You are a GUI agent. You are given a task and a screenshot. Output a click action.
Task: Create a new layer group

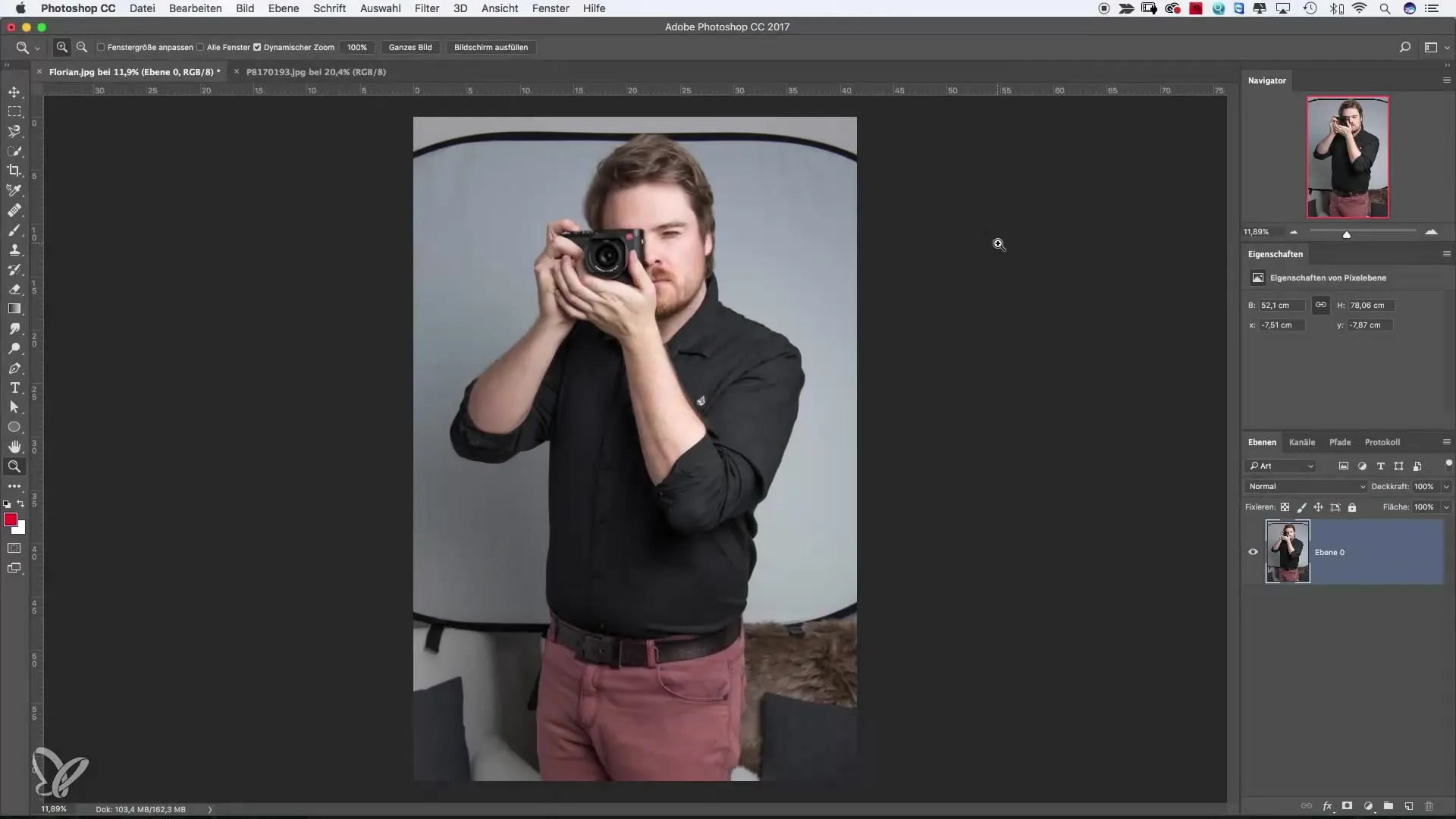click(1388, 806)
